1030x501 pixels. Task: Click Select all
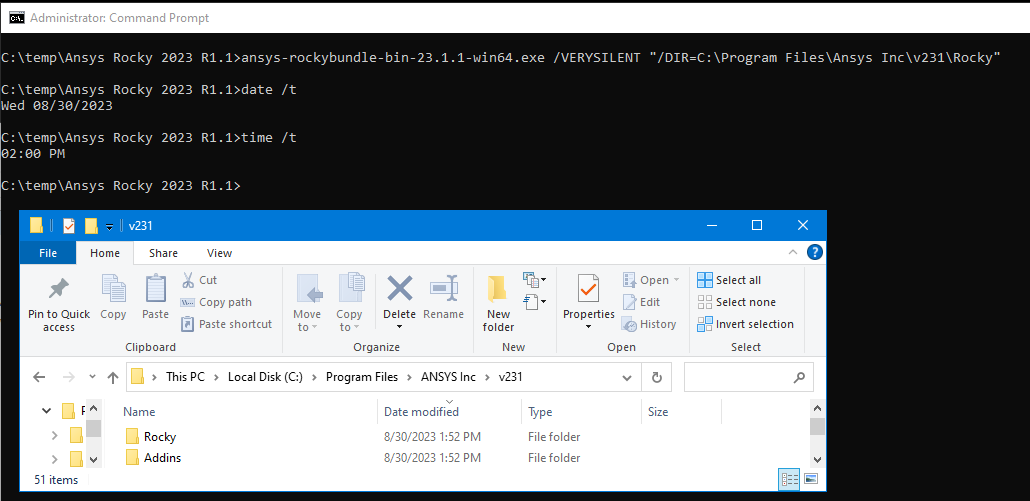pyautogui.click(x=728, y=280)
